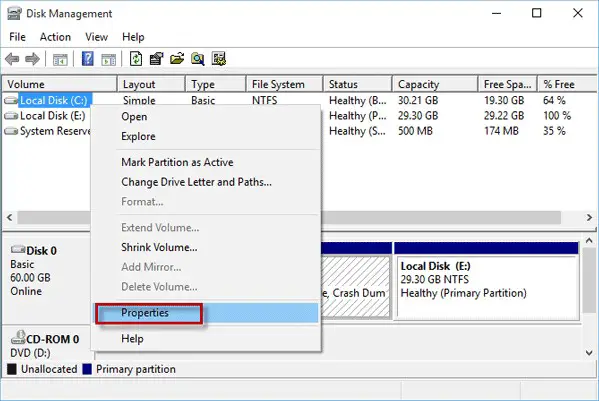Viewport: 599px width, 401px height.
Task: Select Mark Partition as Active
Action: click(x=177, y=162)
